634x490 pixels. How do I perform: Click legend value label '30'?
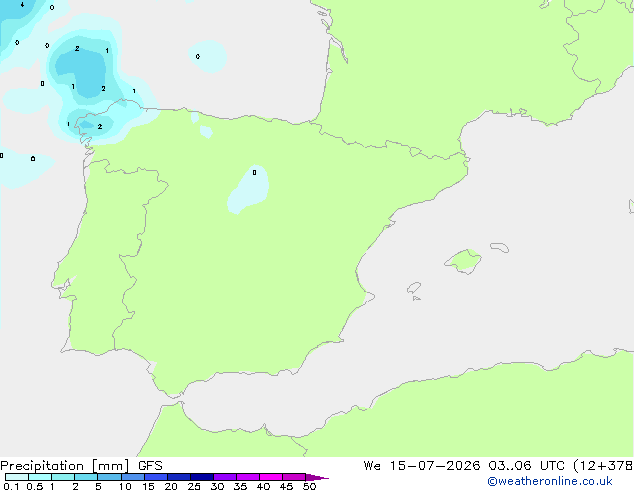click(217, 486)
